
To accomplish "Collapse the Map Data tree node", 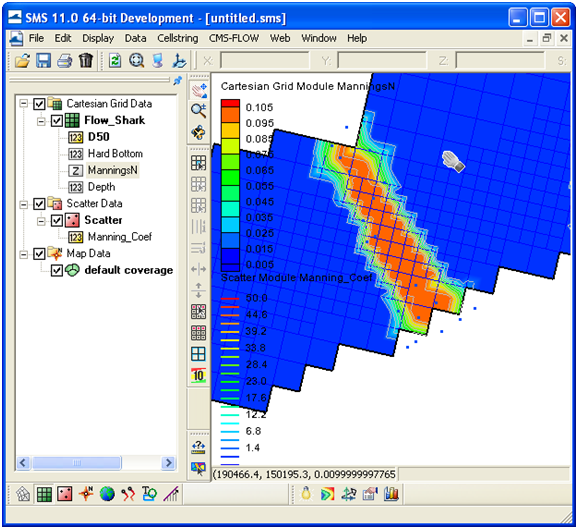I will (24, 254).
